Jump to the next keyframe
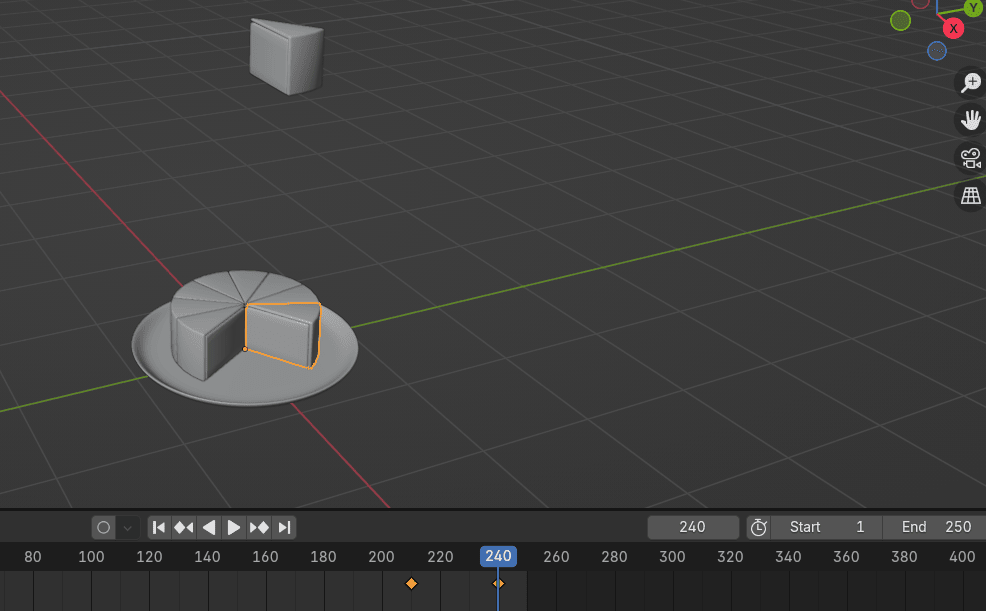This screenshot has width=986, height=611. (x=259, y=527)
